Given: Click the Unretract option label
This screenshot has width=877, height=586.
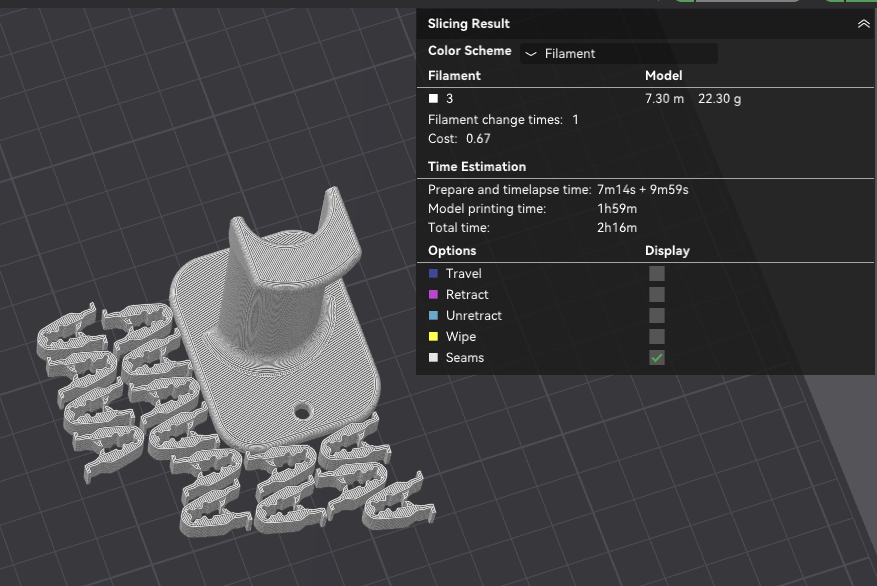Looking at the screenshot, I should (x=474, y=315).
